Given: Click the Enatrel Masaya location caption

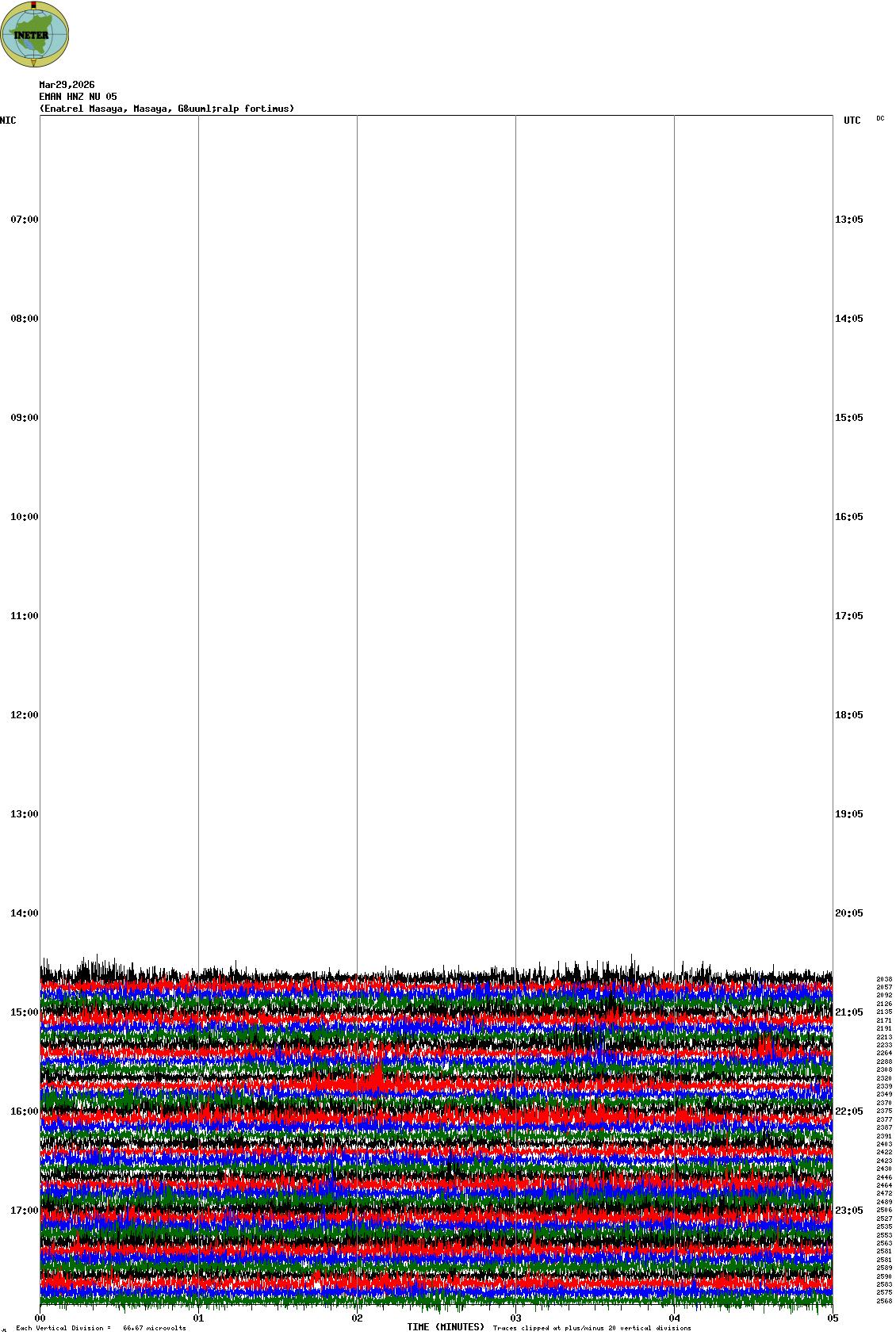Looking at the screenshot, I should coord(167,109).
